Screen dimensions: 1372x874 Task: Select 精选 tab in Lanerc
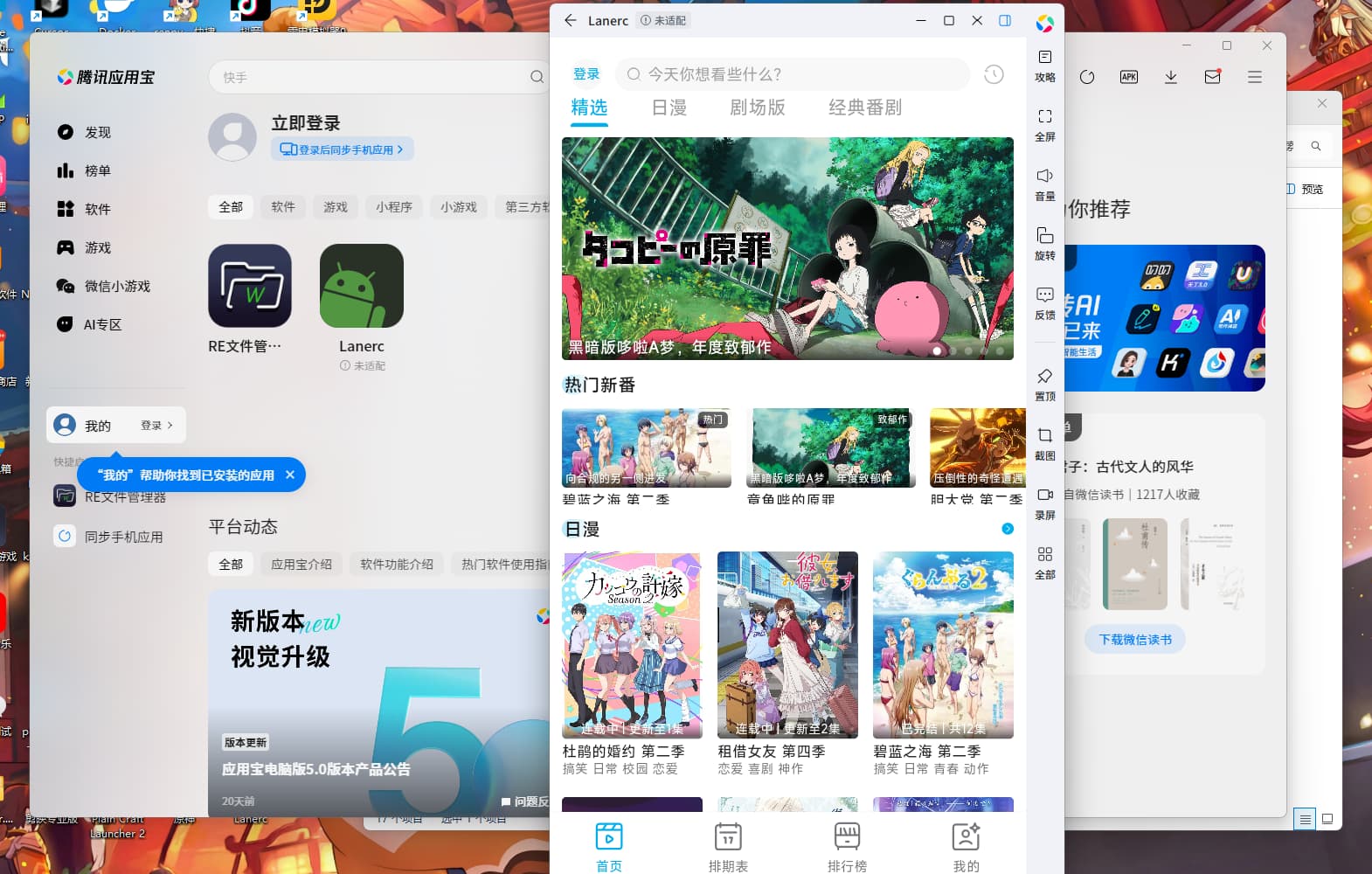589,108
